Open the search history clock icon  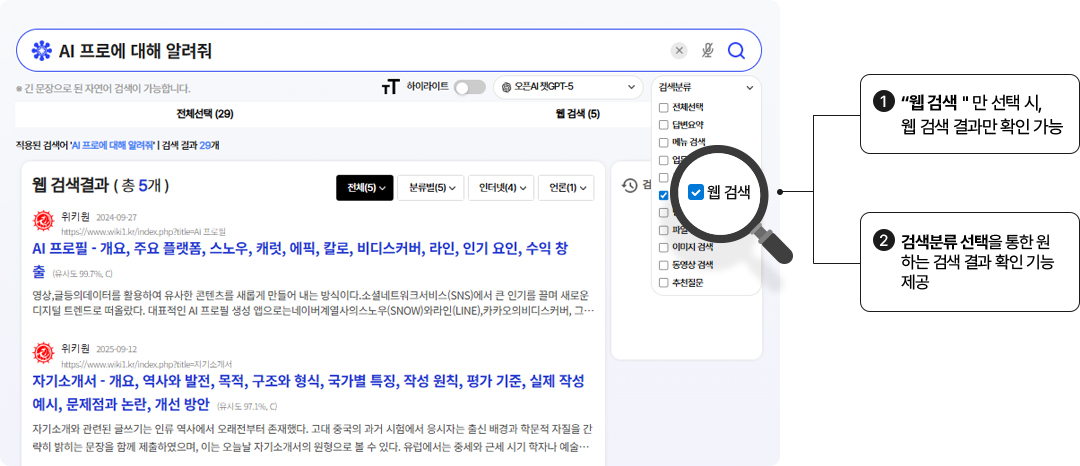[630, 185]
